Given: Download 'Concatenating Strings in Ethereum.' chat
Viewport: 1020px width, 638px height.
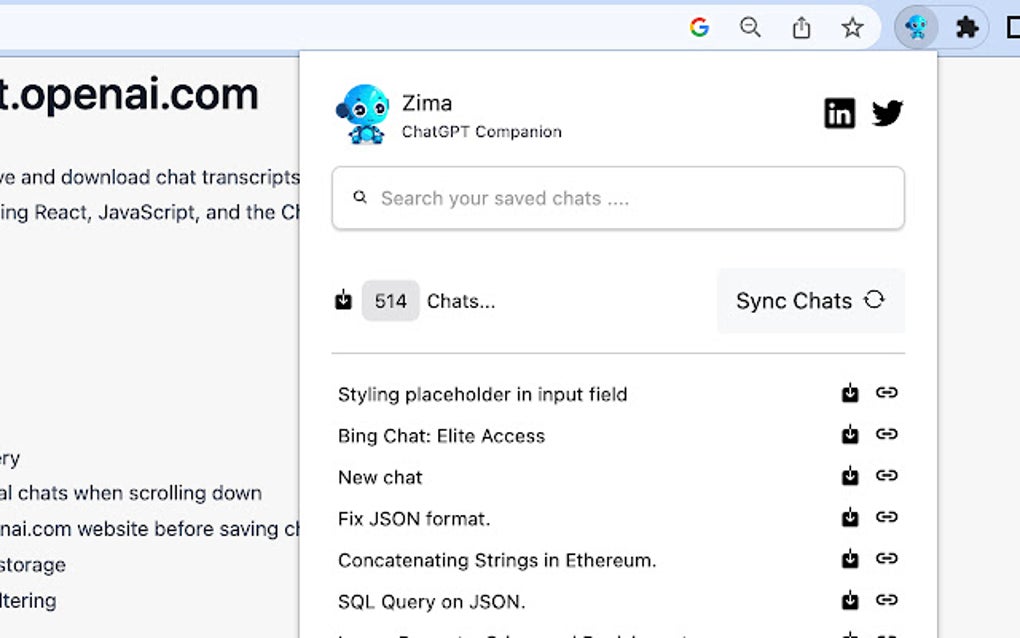Looking at the screenshot, I should click(850, 559).
